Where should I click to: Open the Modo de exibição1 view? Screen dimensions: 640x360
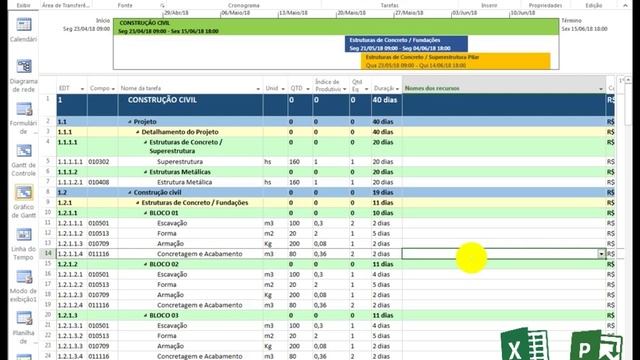(24, 277)
